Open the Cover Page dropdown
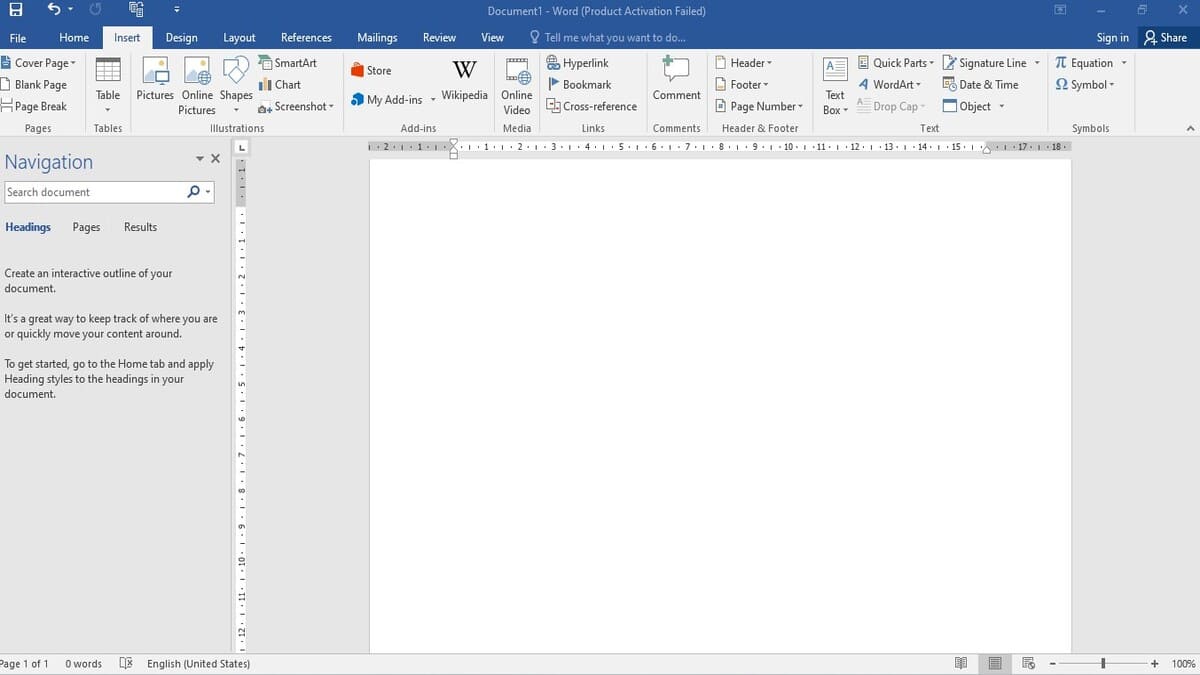 tap(38, 63)
